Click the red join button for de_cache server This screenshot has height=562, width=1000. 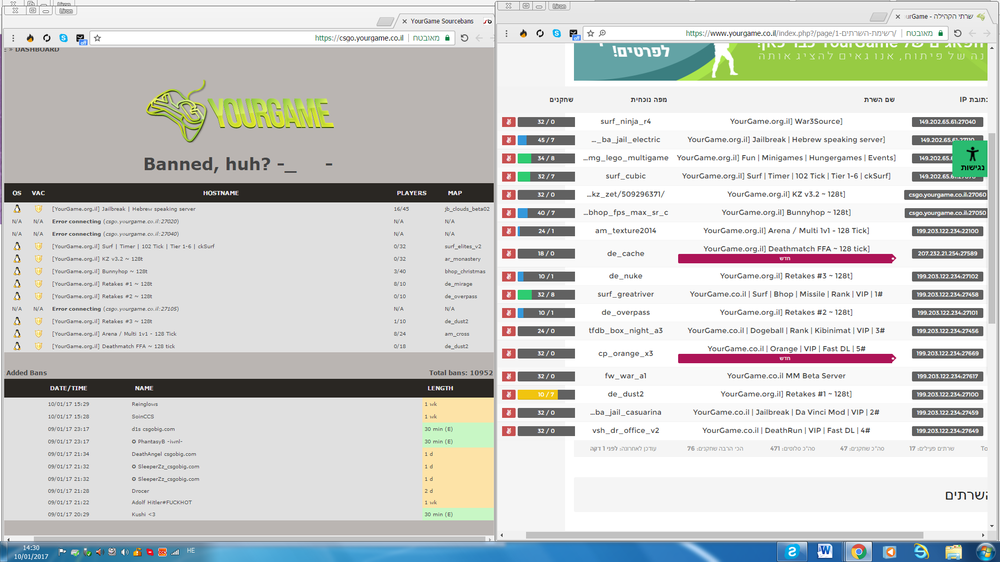(x=508, y=253)
